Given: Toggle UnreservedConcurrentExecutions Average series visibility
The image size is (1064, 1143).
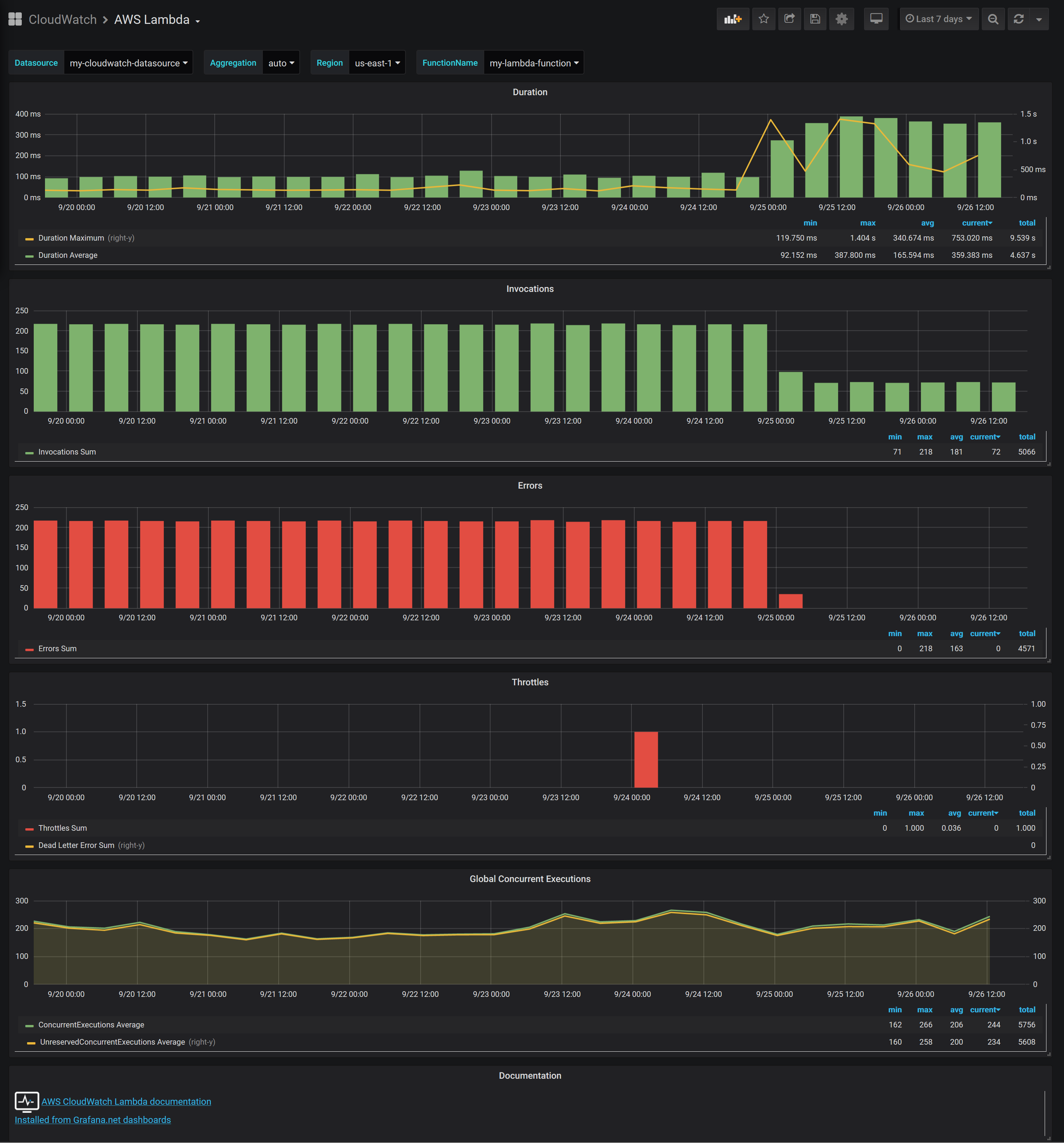Looking at the screenshot, I should tap(112, 1042).
